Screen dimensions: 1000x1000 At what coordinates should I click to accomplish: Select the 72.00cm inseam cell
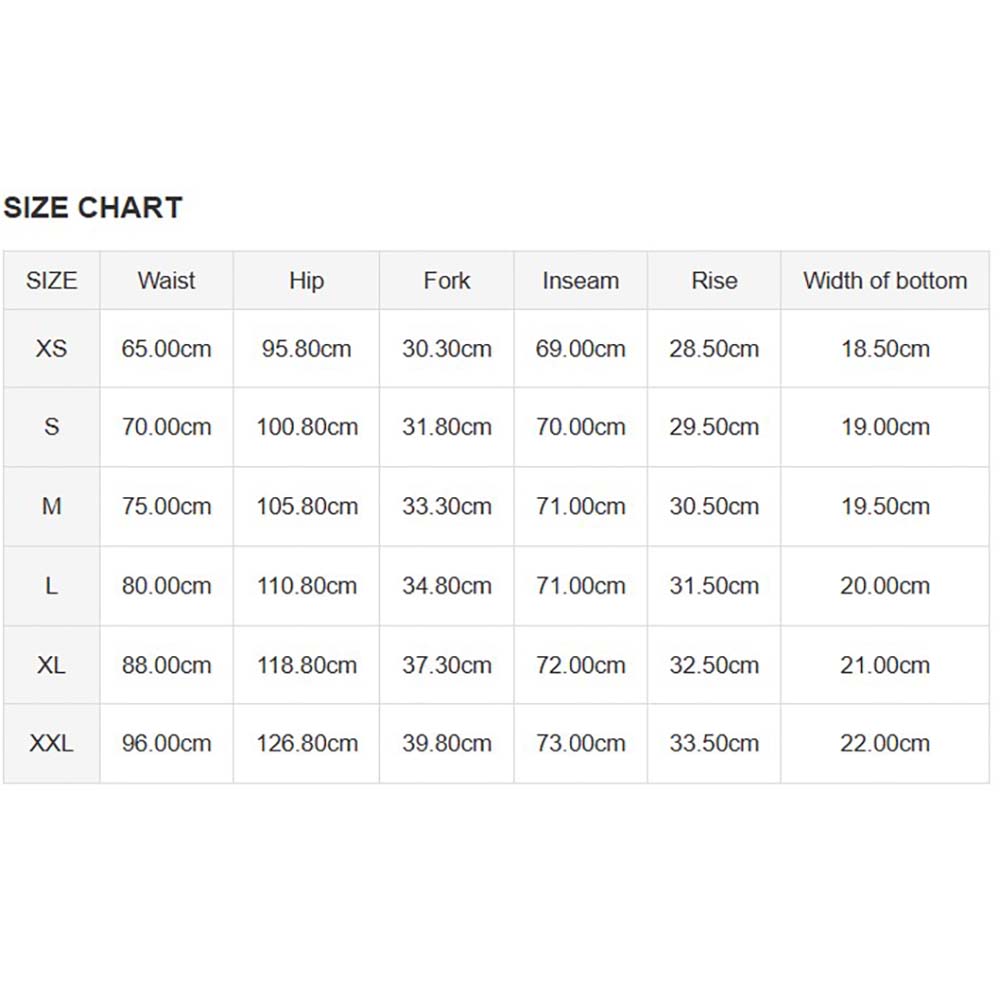pos(580,665)
